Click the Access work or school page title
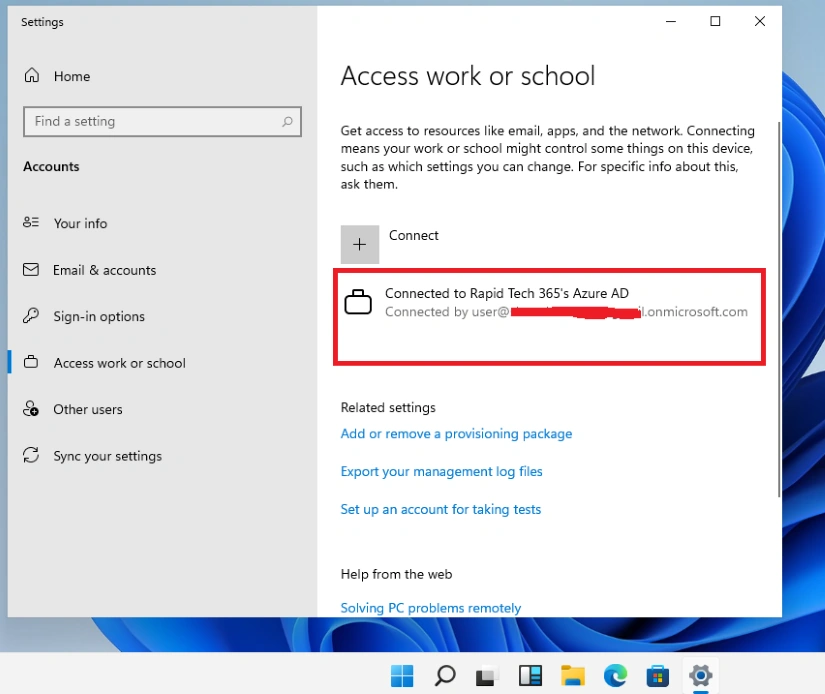The width and height of the screenshot is (825, 694). pos(468,76)
